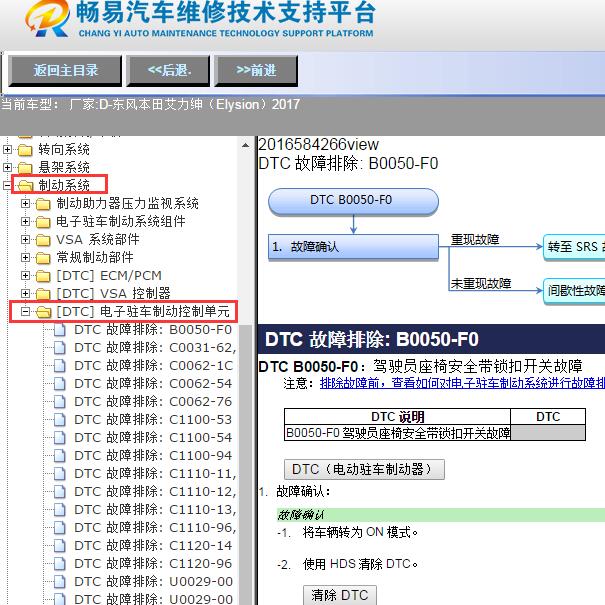
Task: Click the 转至 SRS flowchart box
Action: (x=574, y=247)
